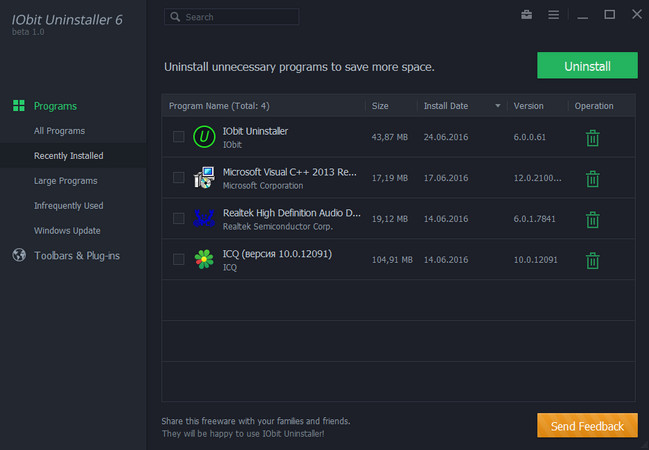Viewport: 649px width, 450px height.
Task: Click version 6.0.1.7841 cell
Action: click(x=534, y=219)
